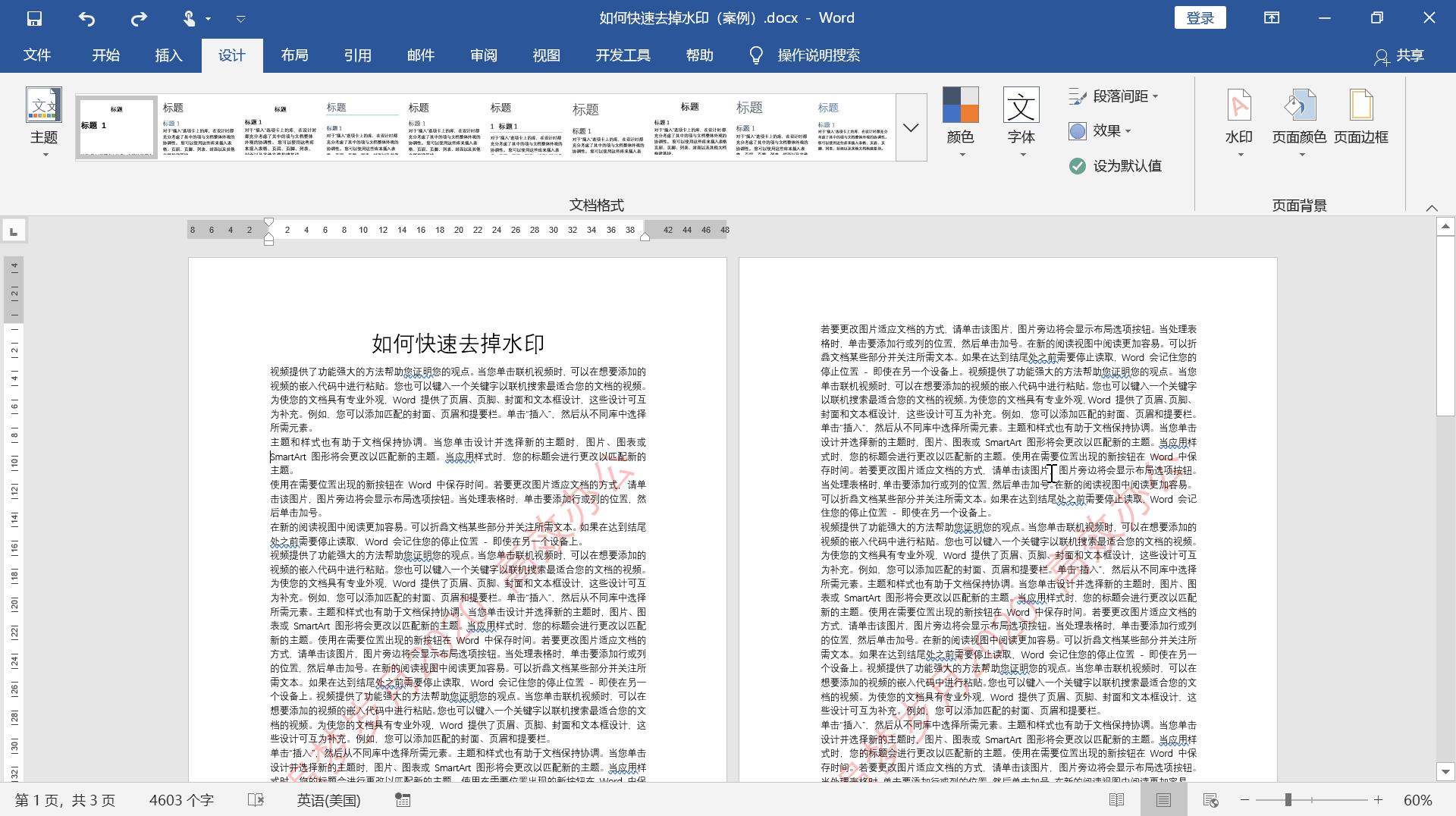Switch to the 邮件 ribbon tab
Screen dimensions: 1456x816
(x=422, y=55)
